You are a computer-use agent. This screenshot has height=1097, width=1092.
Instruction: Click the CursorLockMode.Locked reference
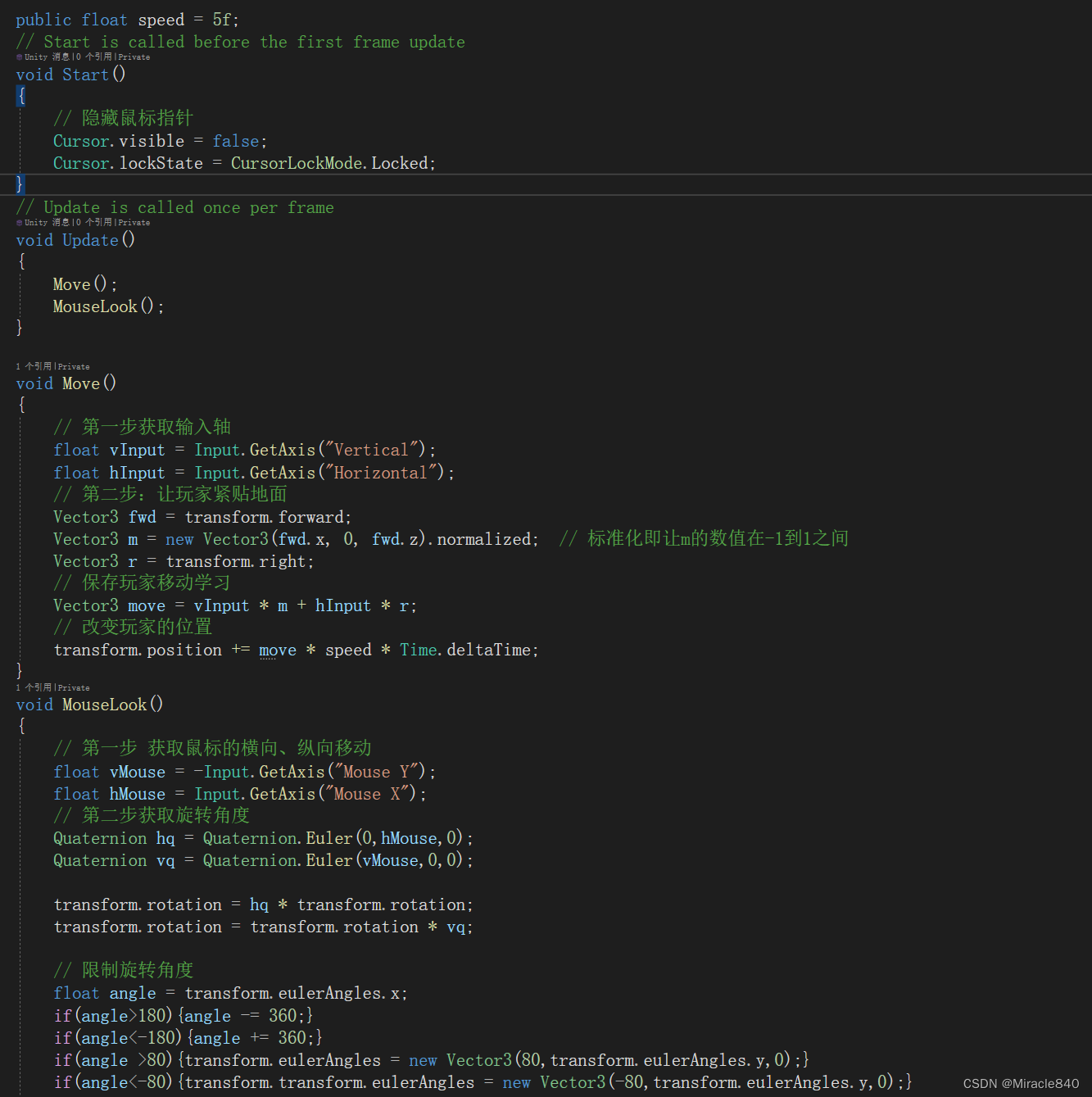(332, 163)
